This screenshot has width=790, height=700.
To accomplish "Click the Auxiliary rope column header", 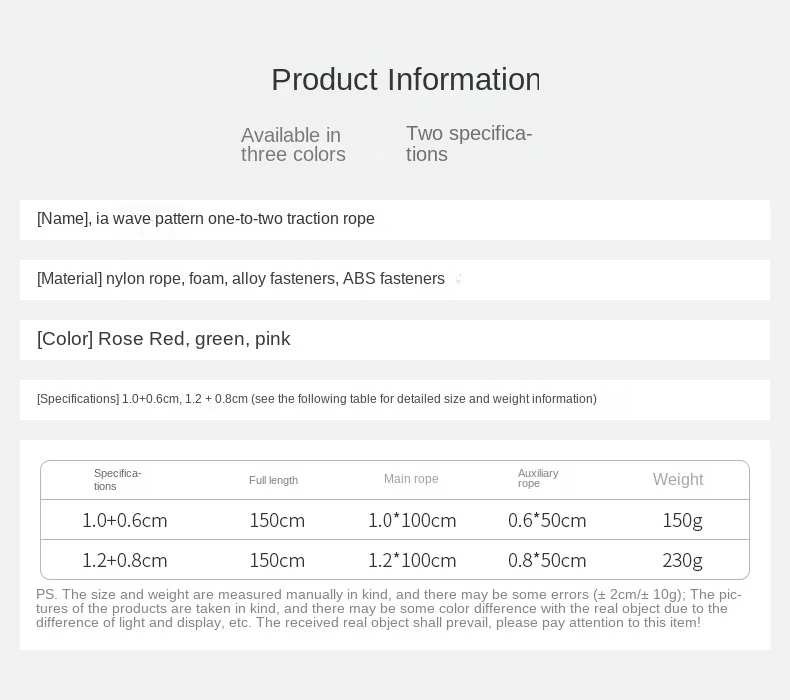I will (x=538, y=479).
